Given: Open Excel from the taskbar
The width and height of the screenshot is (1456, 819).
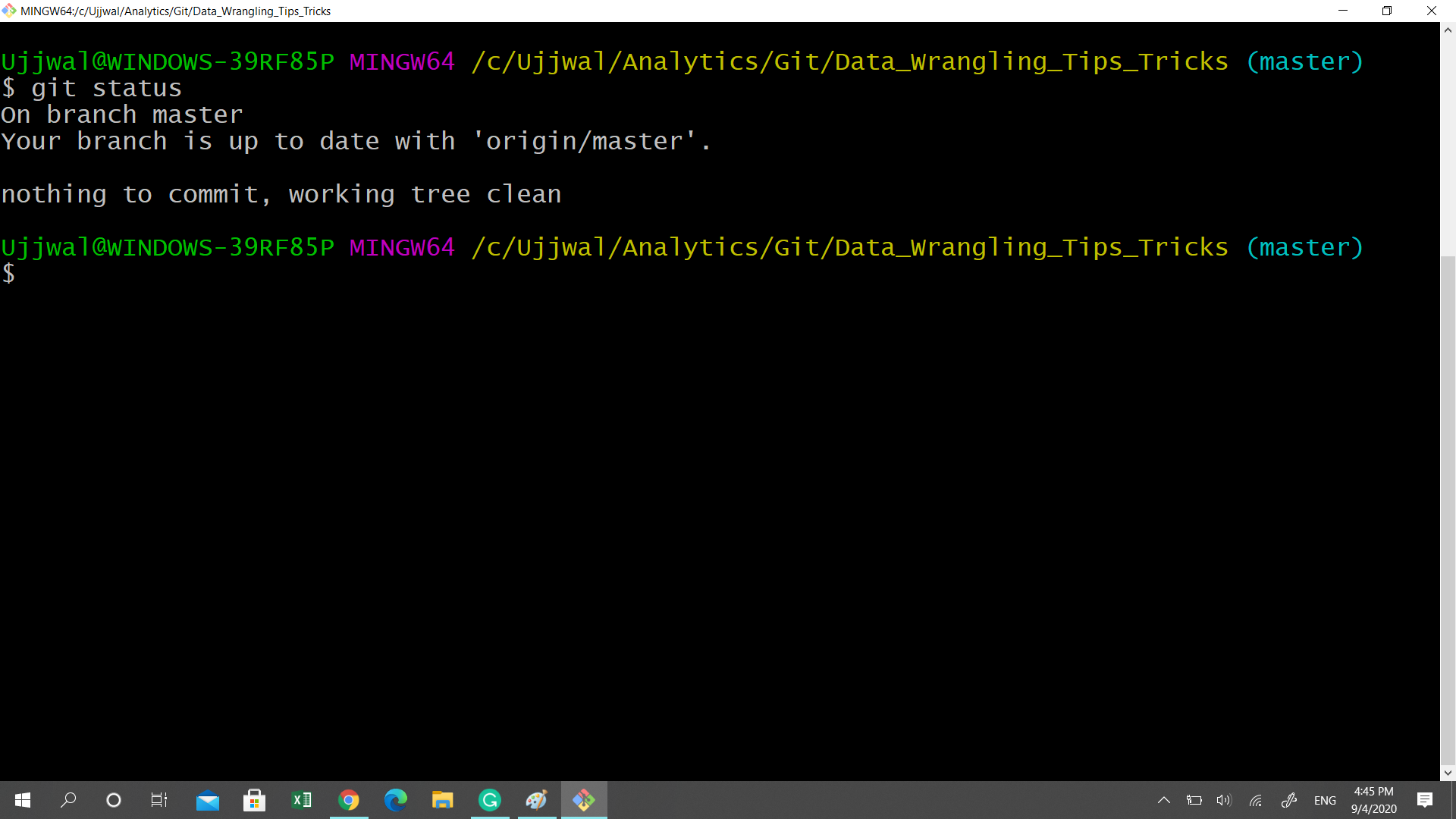Looking at the screenshot, I should coord(302,800).
